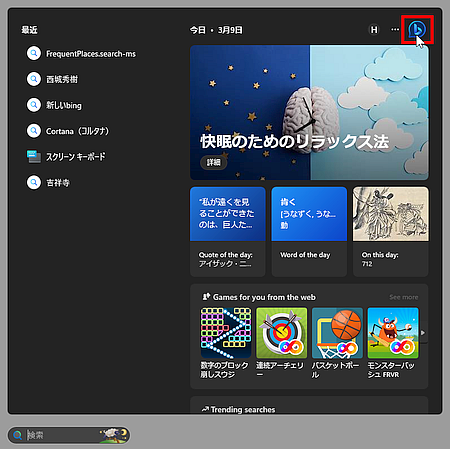Select recent search Cortana (コルタナ) text
Viewport: 450px width, 449px height.
point(77,131)
